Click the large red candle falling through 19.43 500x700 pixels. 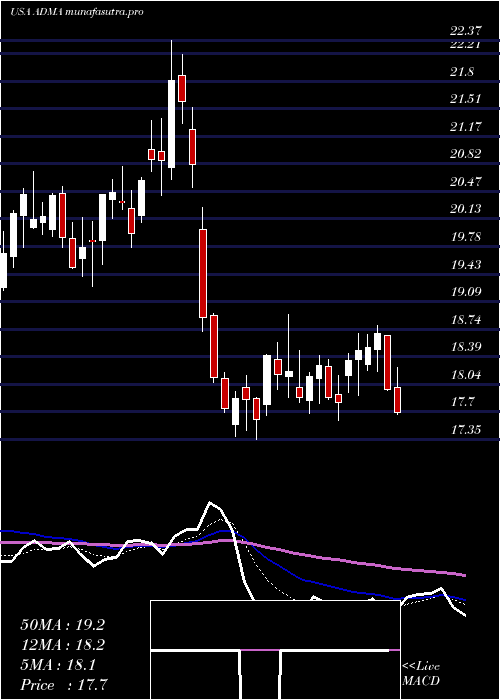point(203,273)
